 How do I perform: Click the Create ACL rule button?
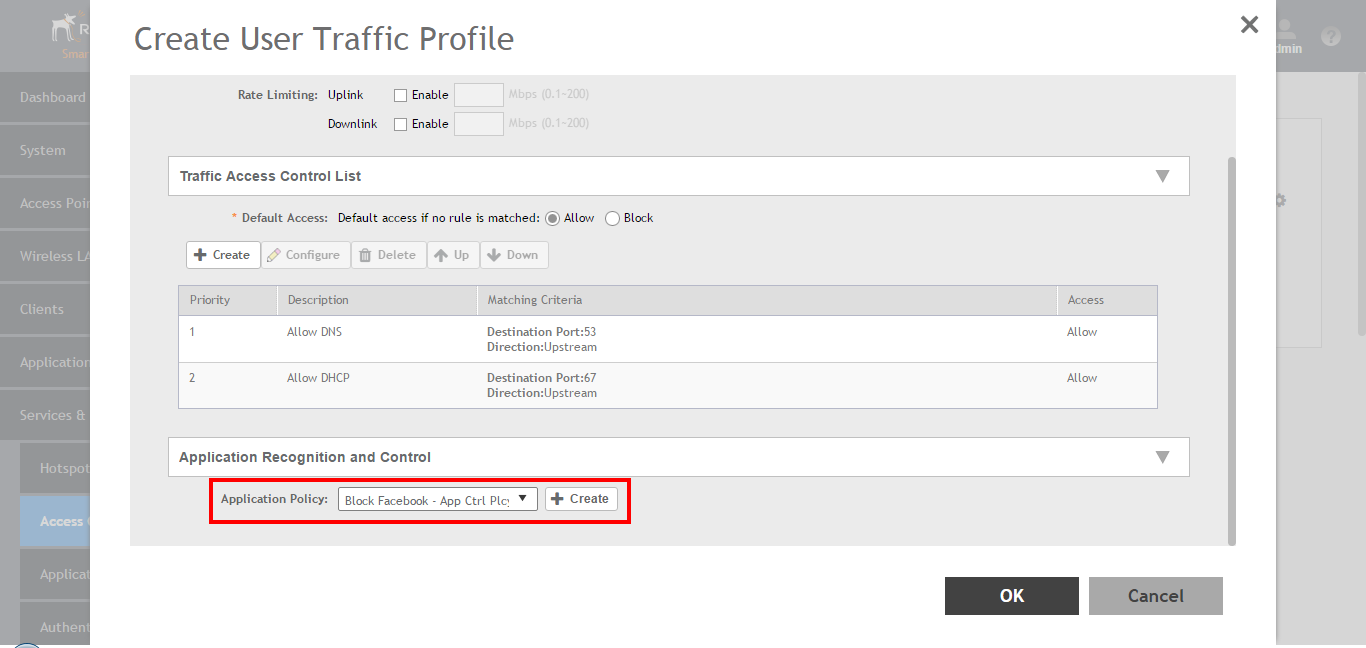point(223,255)
